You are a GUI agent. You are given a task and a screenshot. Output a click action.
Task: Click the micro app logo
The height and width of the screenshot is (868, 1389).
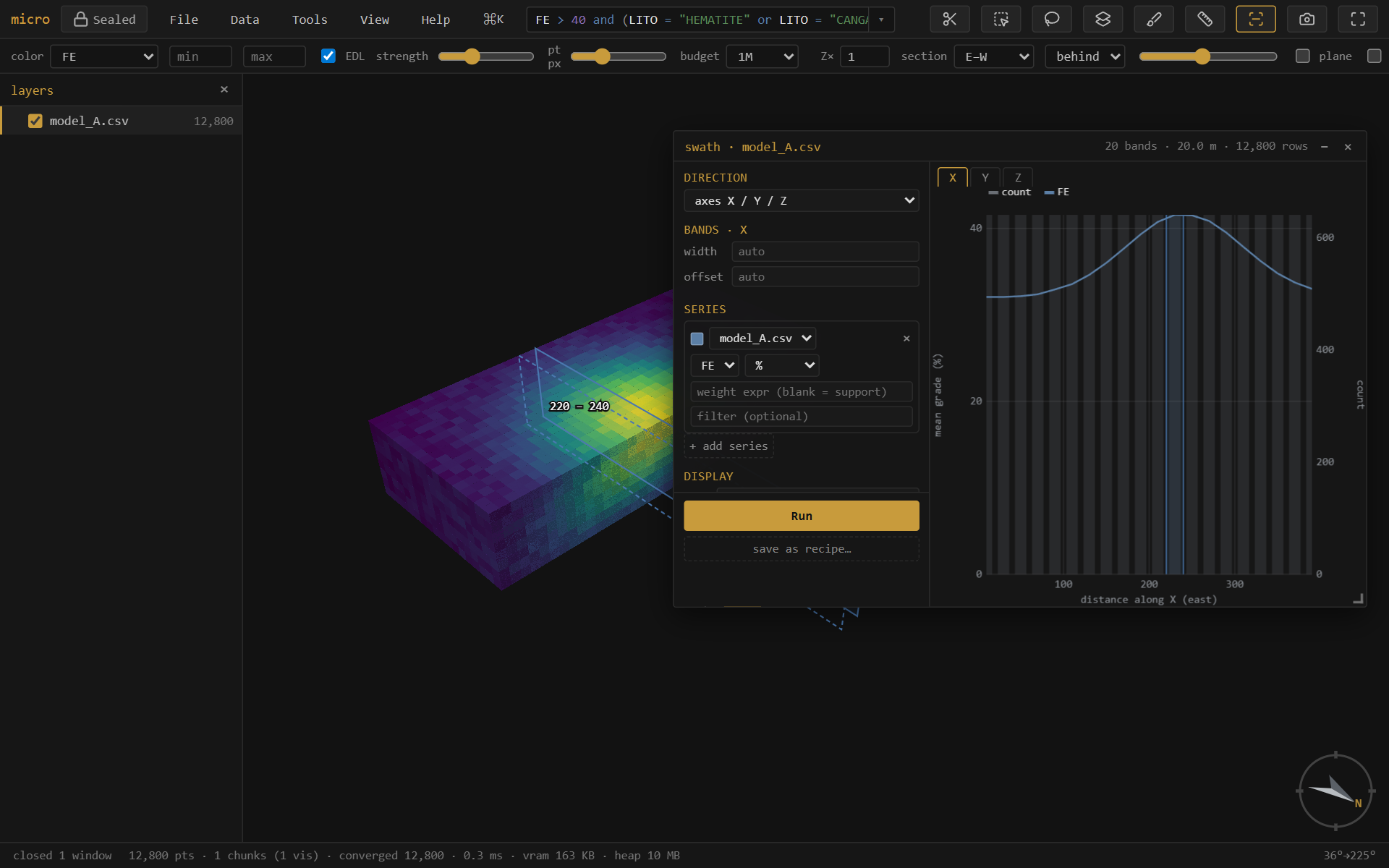point(30,20)
